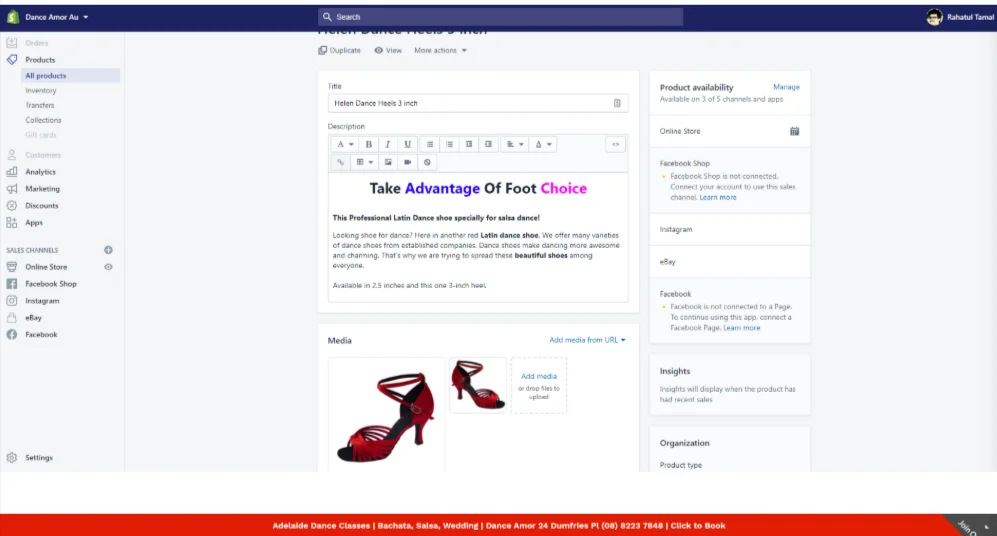View the product on the store

388,50
